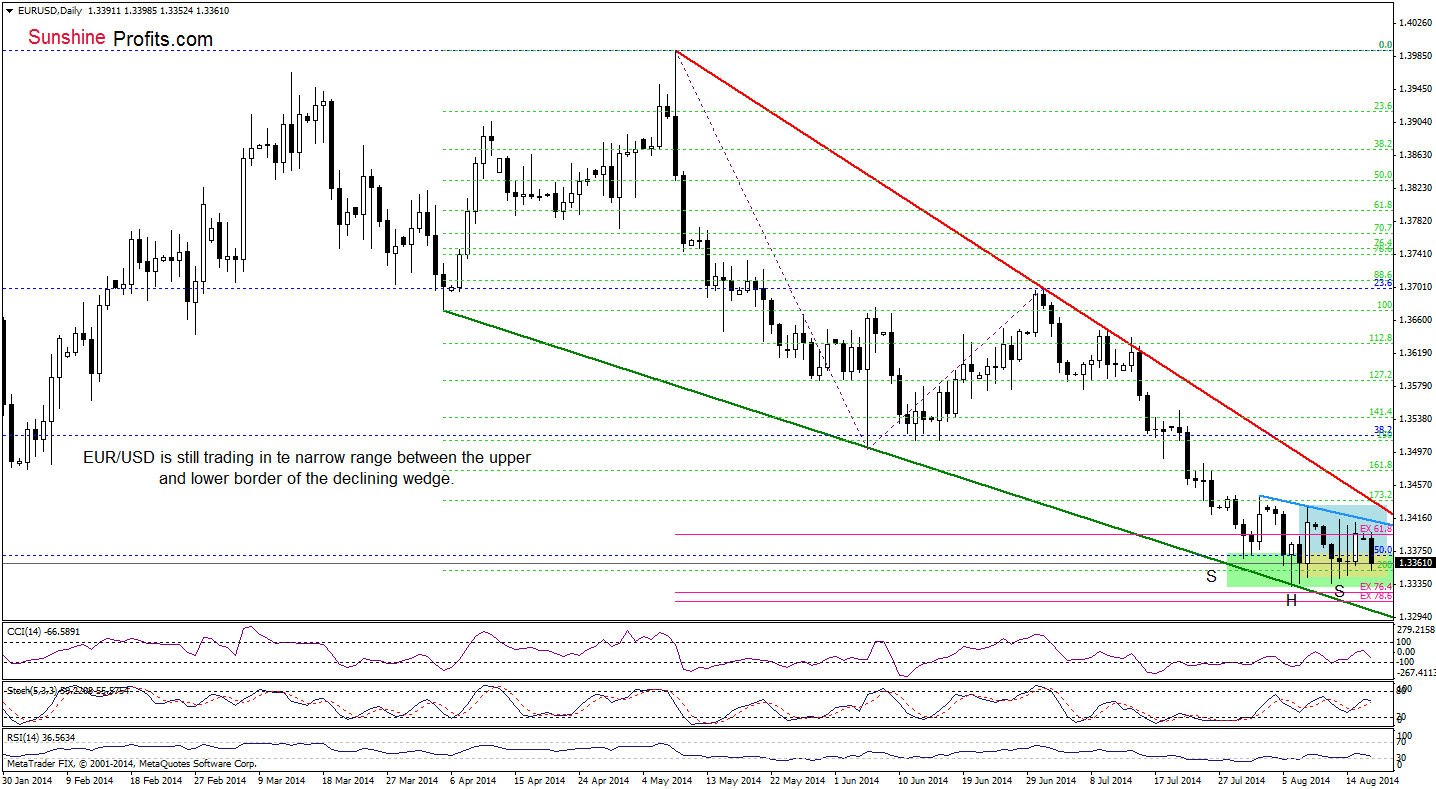Click the 27 Jul 2014 date label
Viewport: 1436px width, 789px height.
(x=1241, y=780)
